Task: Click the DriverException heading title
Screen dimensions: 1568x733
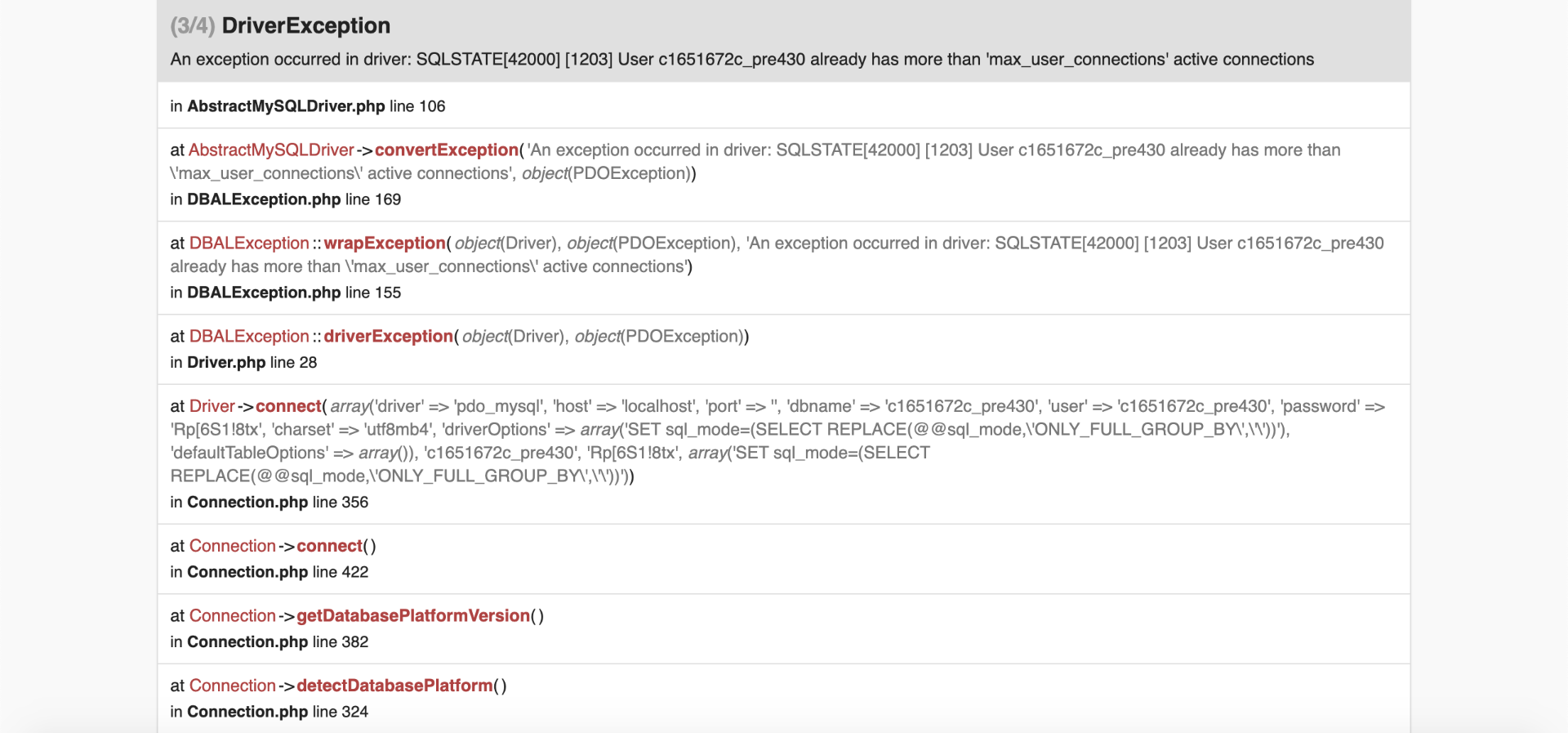Action: coord(305,26)
